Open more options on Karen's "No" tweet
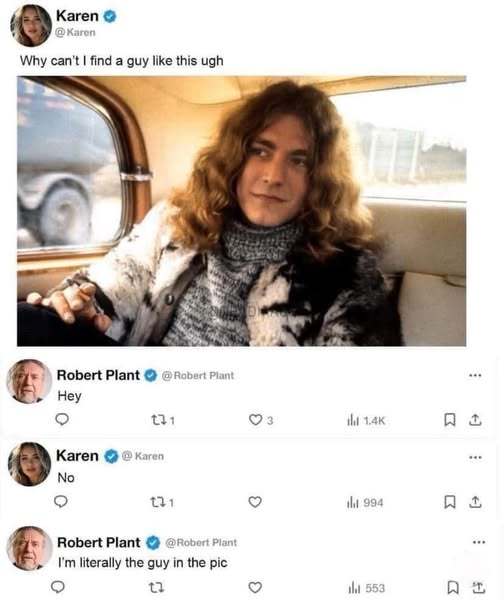Viewport: 504px width, 600px height. [475, 457]
